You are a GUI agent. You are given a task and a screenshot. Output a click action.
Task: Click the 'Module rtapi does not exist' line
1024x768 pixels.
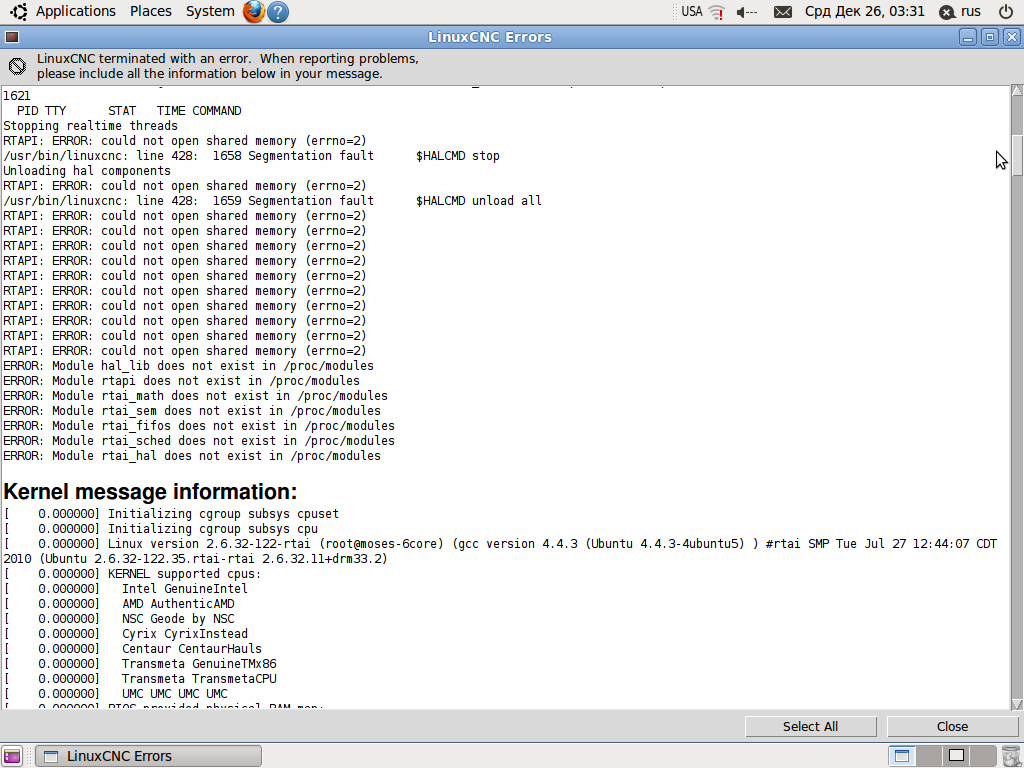pyautogui.click(x=182, y=381)
